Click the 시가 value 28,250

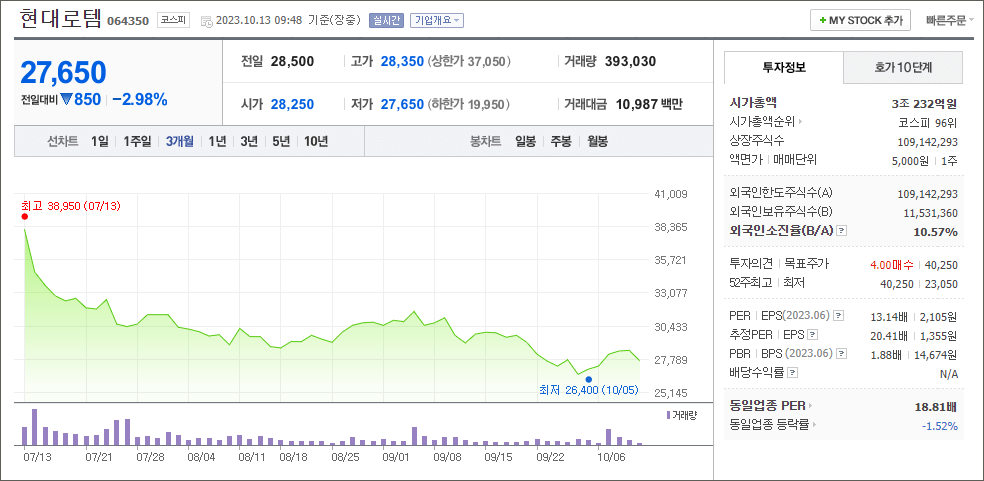292,105
